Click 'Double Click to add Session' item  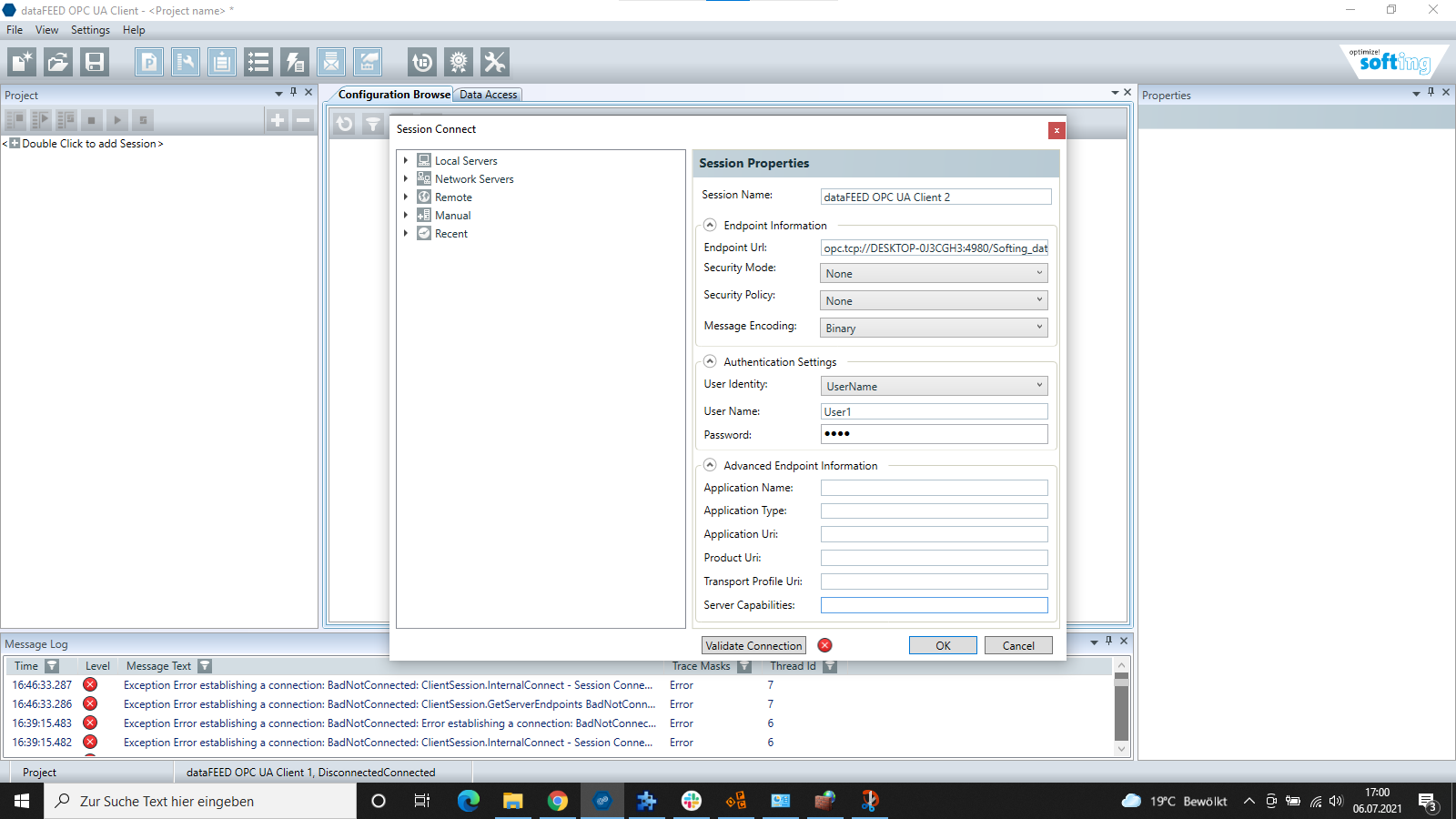click(x=92, y=144)
